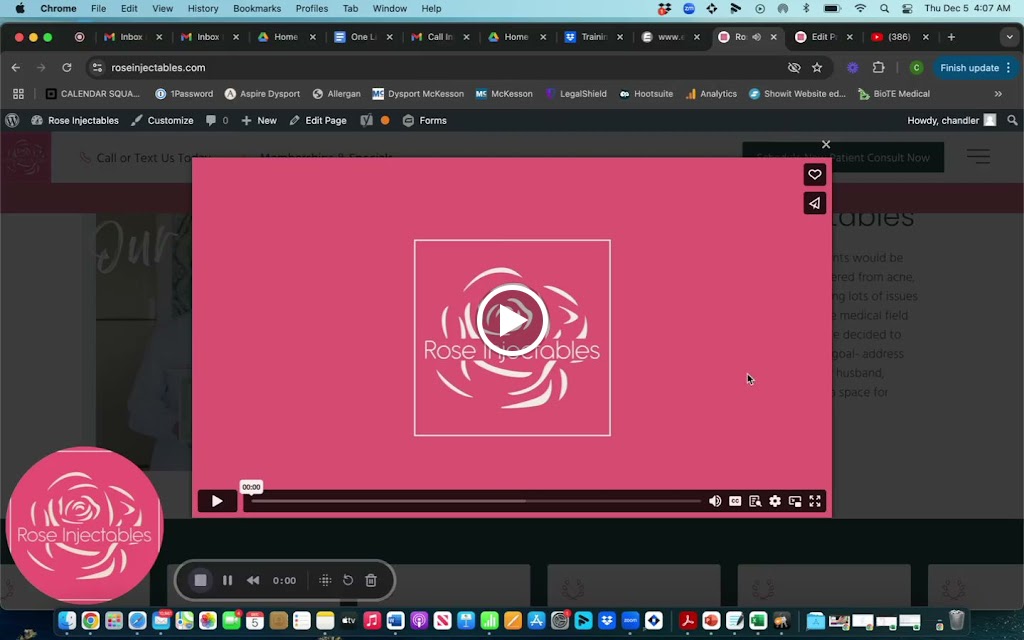
Task: Switch to the Edit P tab
Action: point(824,37)
